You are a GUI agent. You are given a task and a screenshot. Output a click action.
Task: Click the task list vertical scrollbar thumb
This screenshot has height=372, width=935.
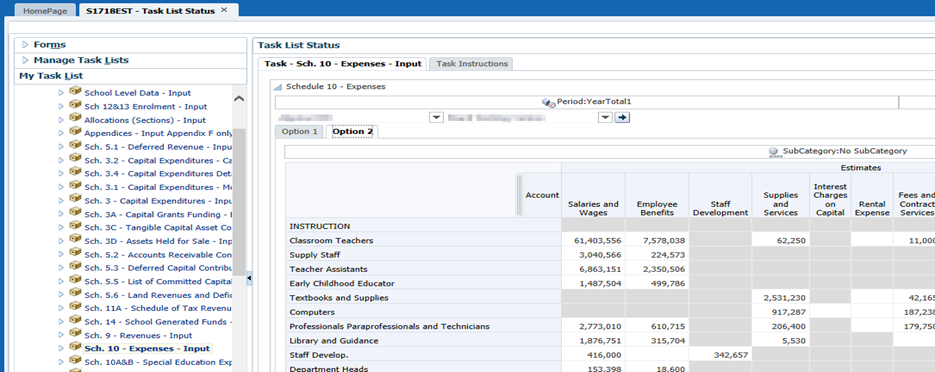239,202
